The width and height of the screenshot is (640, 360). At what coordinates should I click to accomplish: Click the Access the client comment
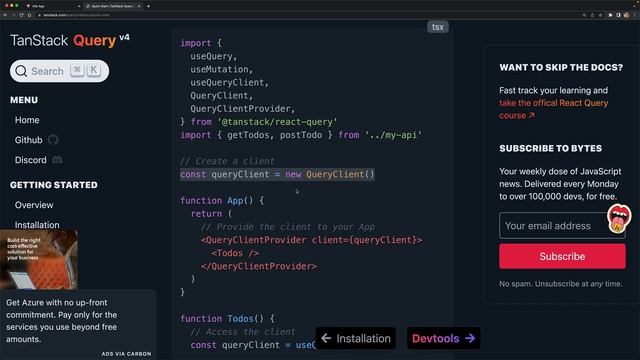(243, 332)
